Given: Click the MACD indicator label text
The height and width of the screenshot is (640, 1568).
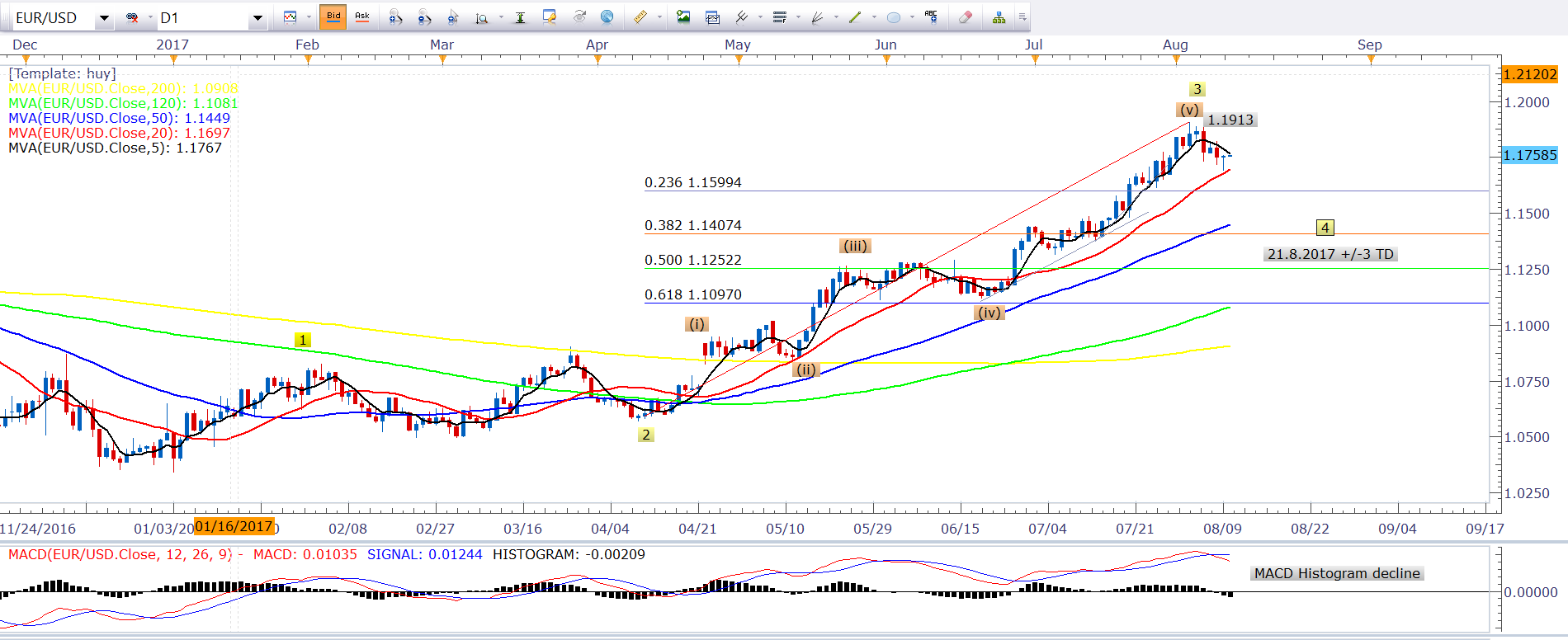Looking at the screenshot, I should [120, 554].
